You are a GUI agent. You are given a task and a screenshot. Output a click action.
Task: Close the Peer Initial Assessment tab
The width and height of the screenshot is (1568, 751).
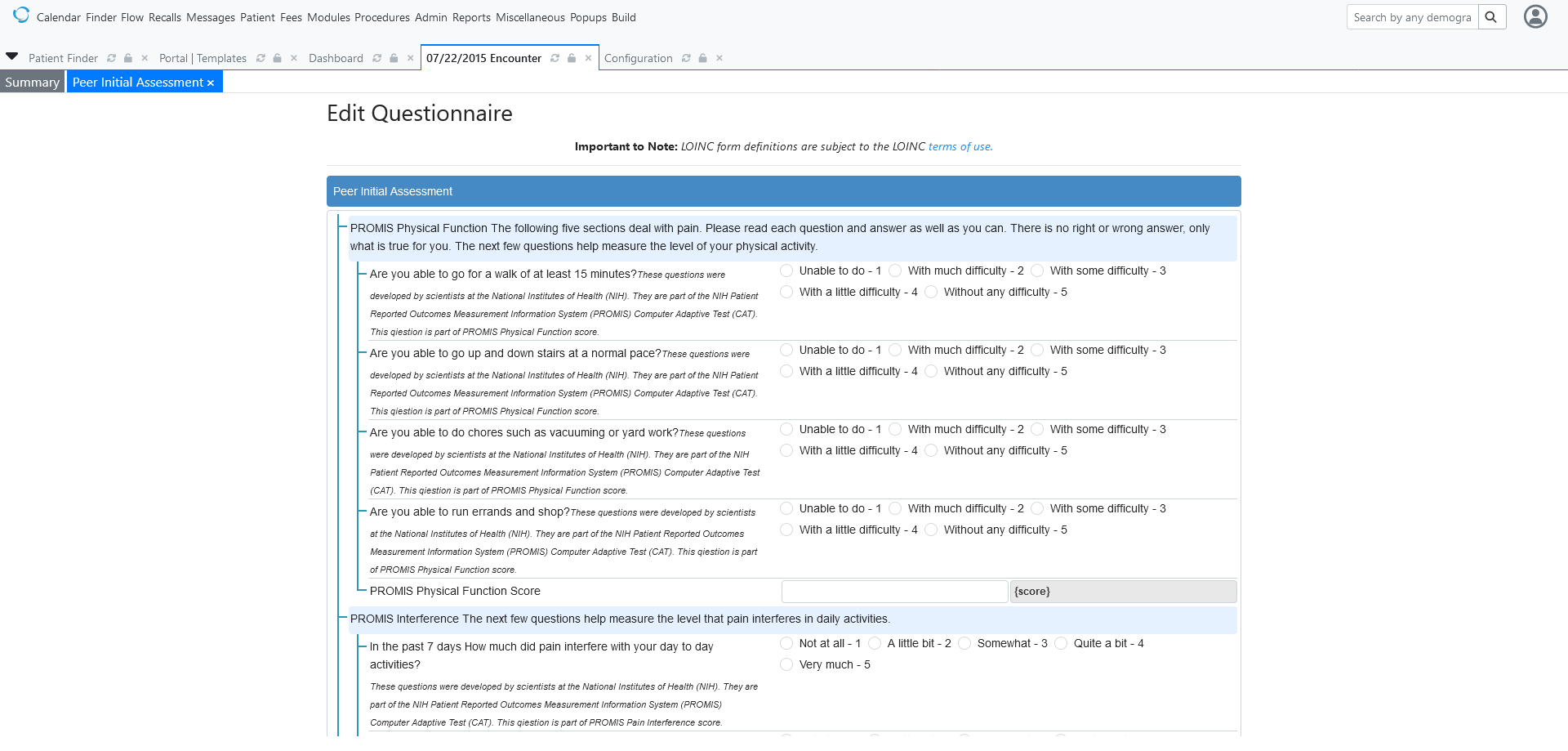tap(211, 82)
